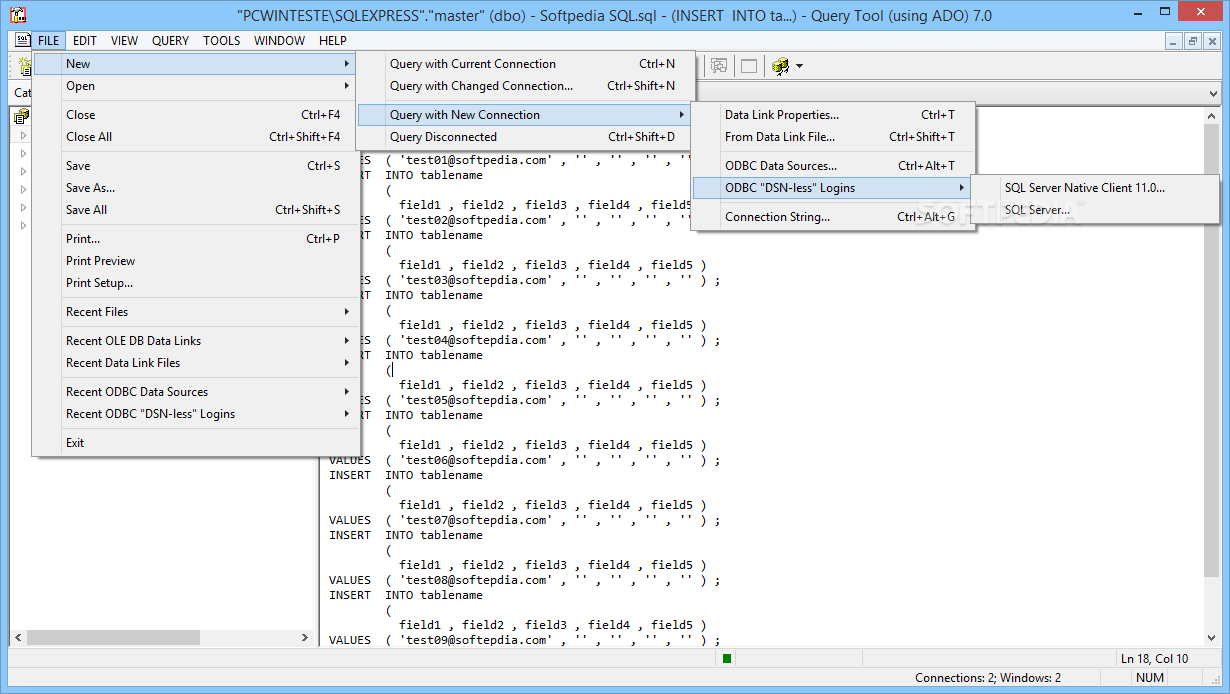The width and height of the screenshot is (1230, 694).
Task: Open the Recent Files submenu
Action: pyautogui.click(x=196, y=312)
